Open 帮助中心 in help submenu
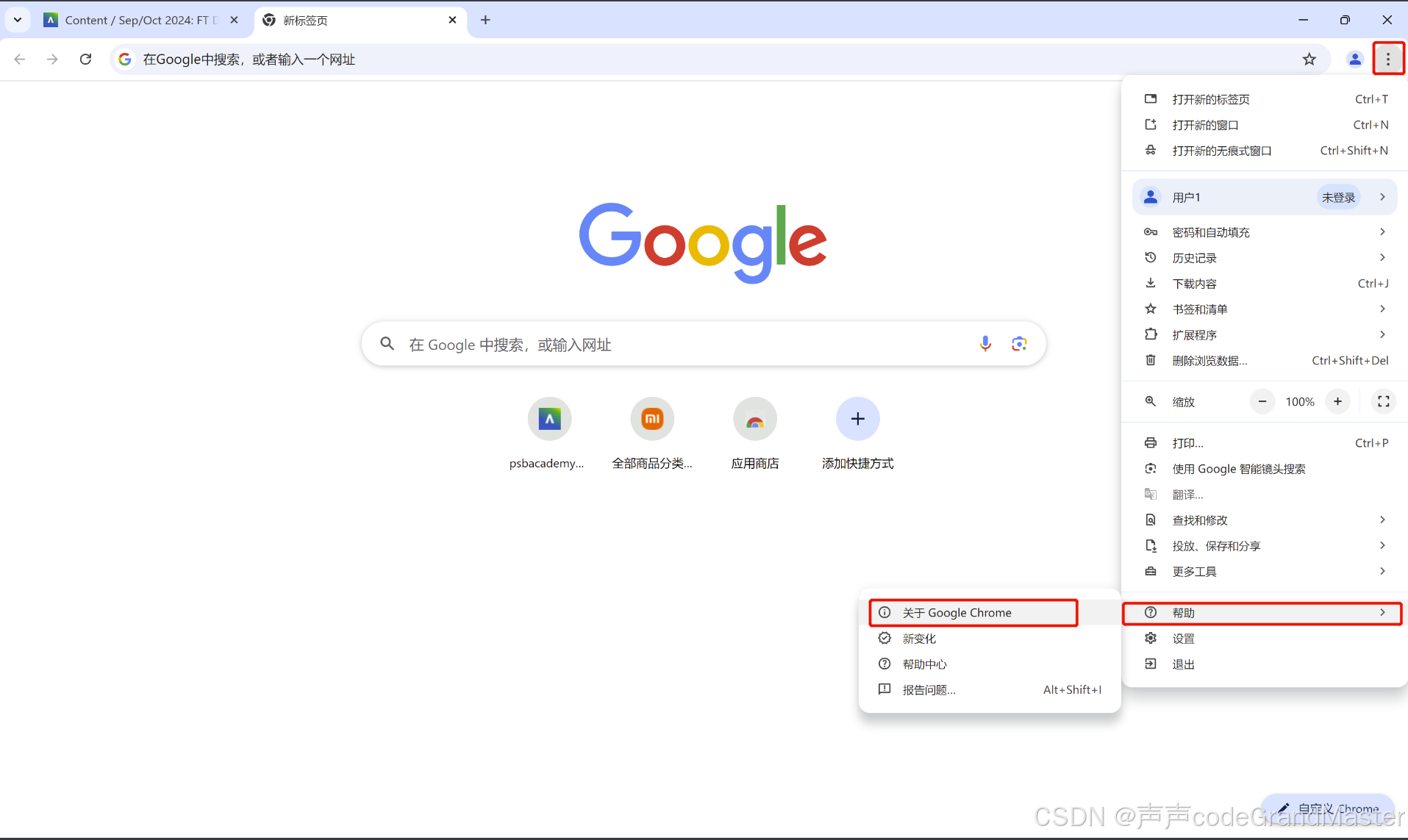This screenshot has width=1408, height=840. pyautogui.click(x=990, y=664)
